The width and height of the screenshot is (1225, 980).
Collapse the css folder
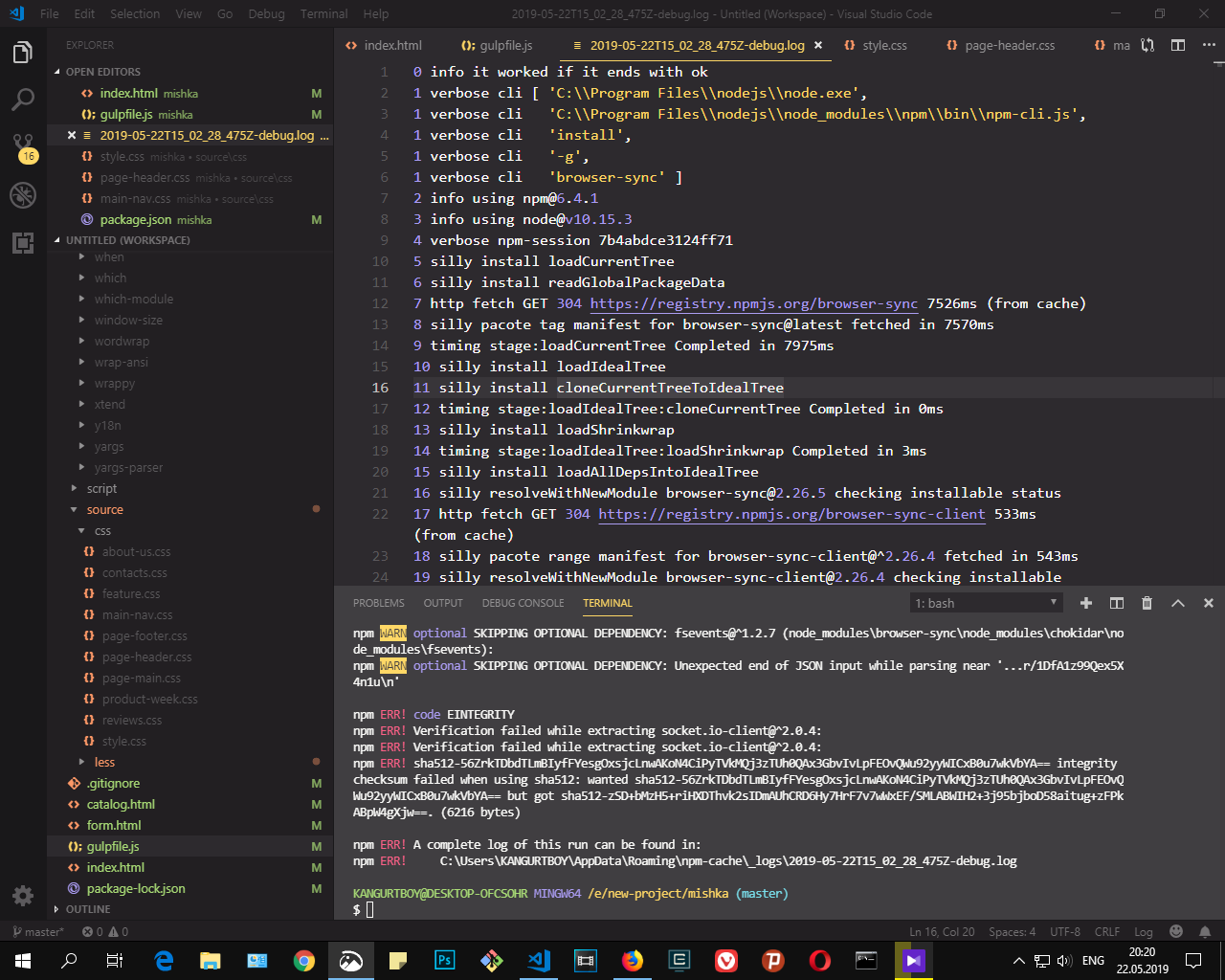[x=102, y=531]
